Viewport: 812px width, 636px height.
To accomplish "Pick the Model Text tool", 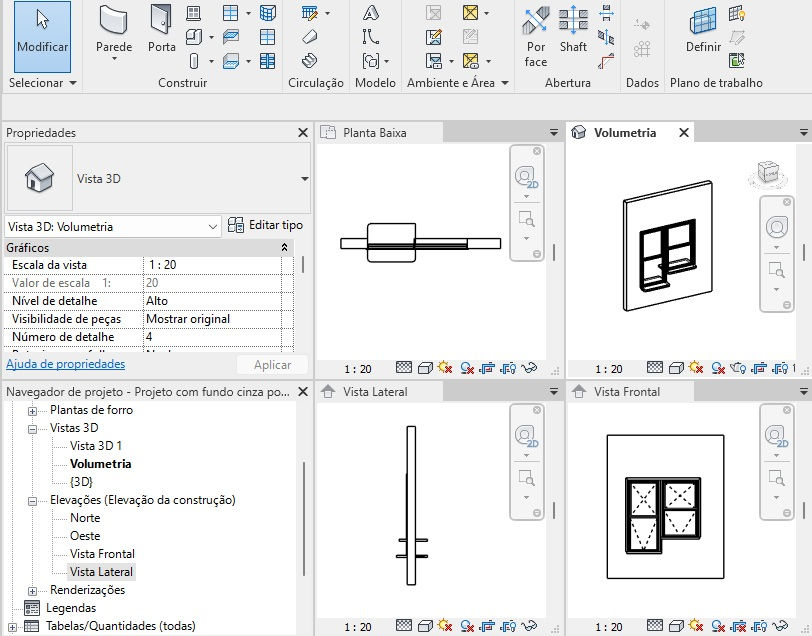I will [371, 12].
